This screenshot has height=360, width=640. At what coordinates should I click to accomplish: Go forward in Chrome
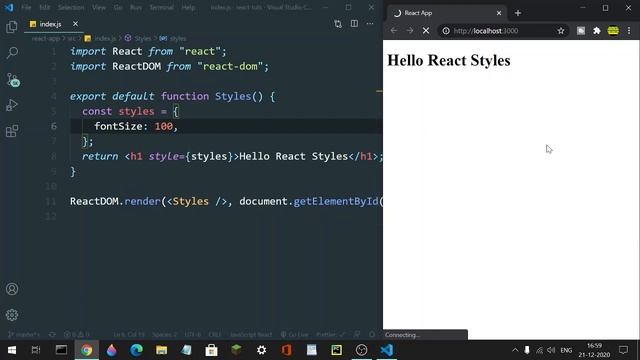(x=410, y=31)
